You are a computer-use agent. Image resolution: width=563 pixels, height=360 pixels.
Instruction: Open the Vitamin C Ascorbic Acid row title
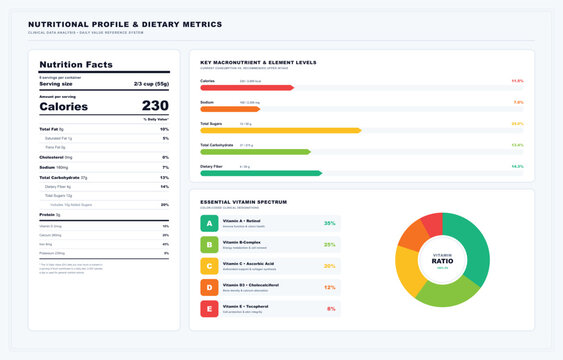(x=248, y=264)
